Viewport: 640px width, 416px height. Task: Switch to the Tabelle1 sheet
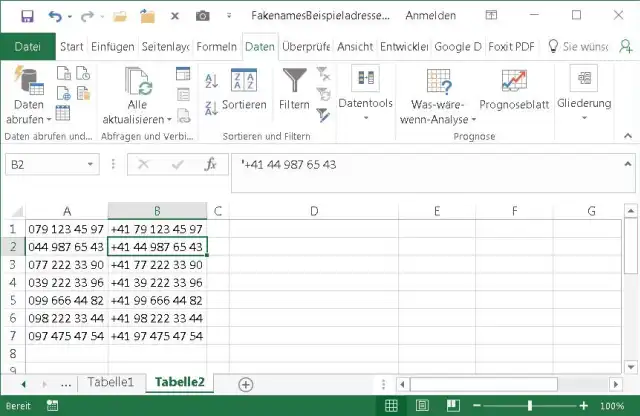click(111, 382)
